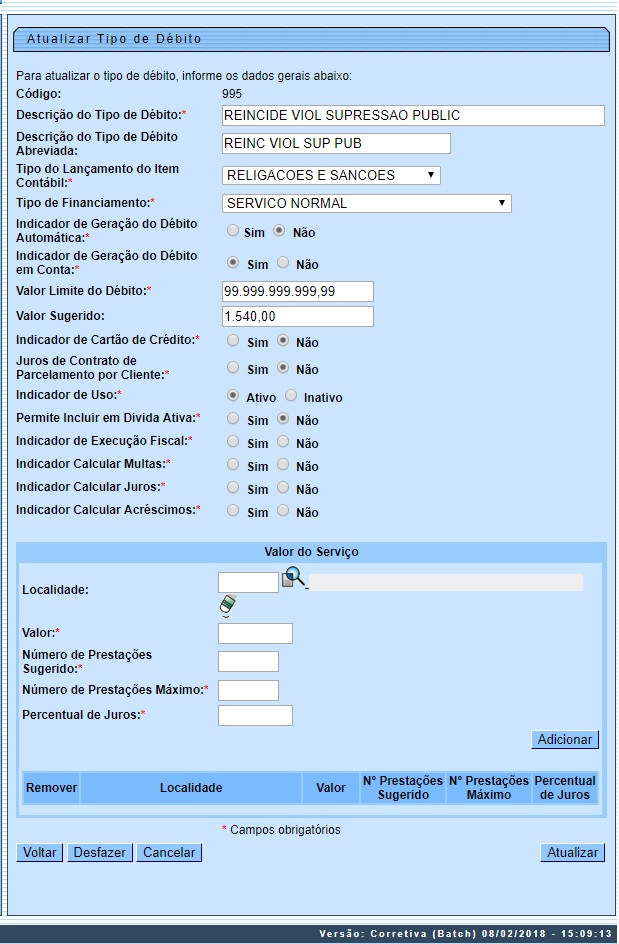This screenshot has width=619, height=944.
Task: Click the Percentual de Juros field
Action: coord(255,715)
